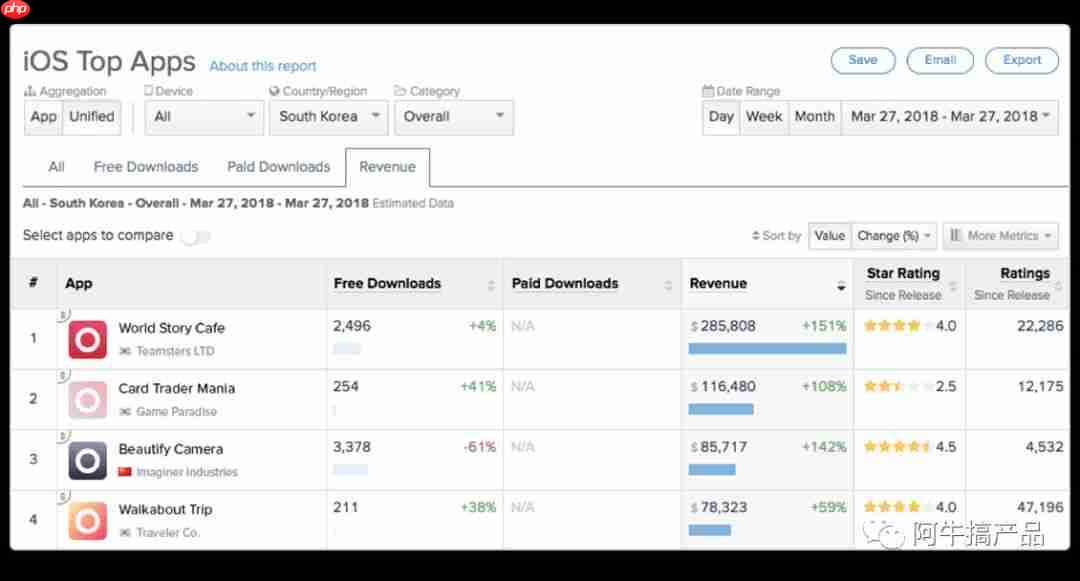Open the About this report link

click(x=262, y=66)
